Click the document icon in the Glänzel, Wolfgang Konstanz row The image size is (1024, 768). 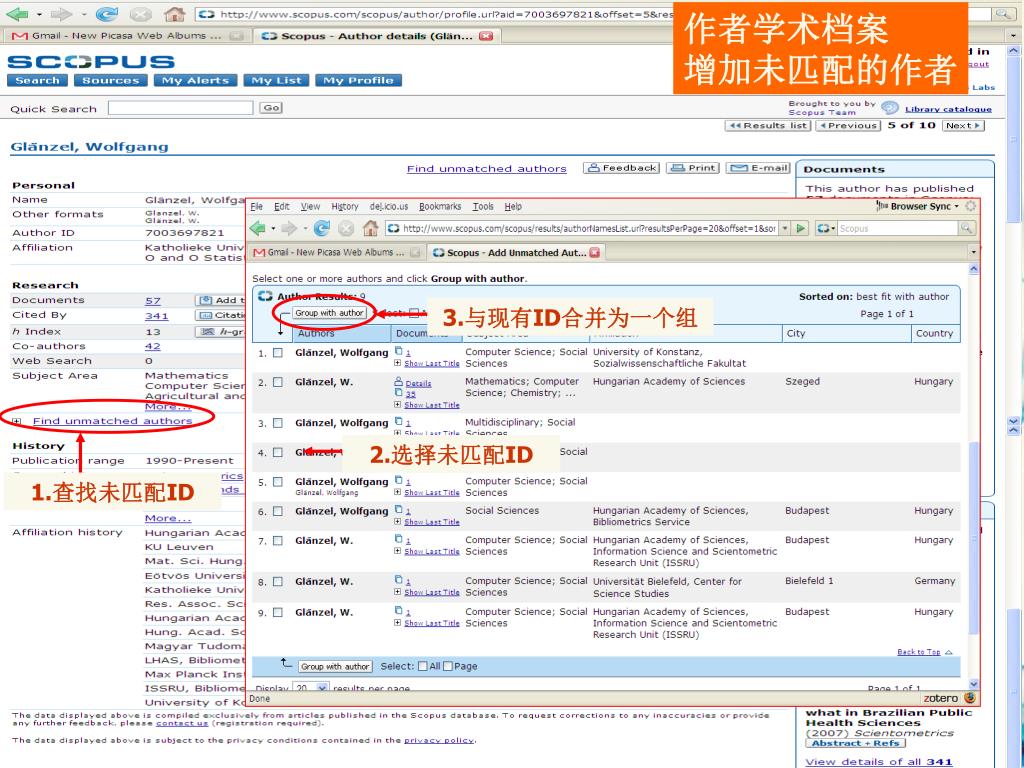pyautogui.click(x=398, y=351)
